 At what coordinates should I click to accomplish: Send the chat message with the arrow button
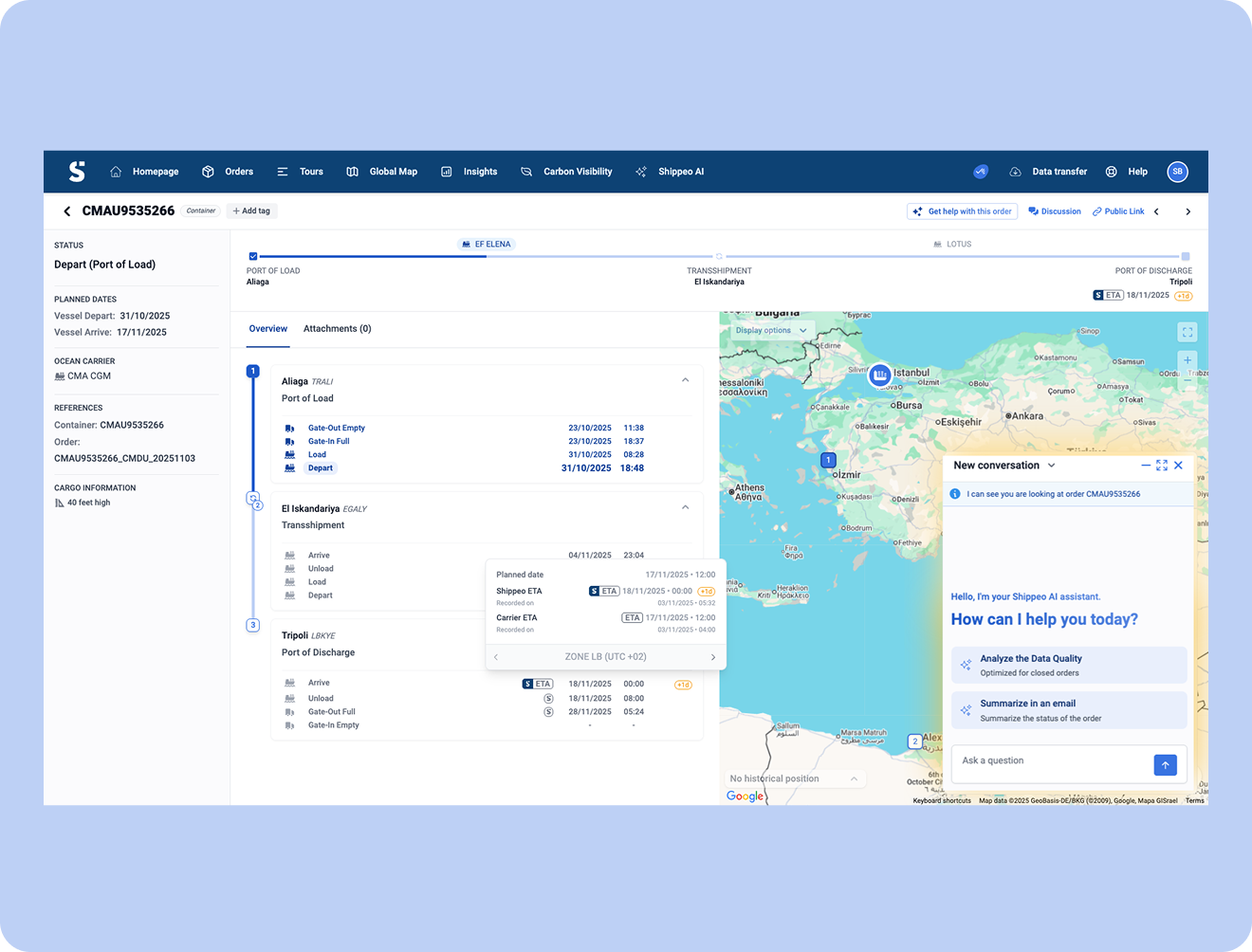pyautogui.click(x=1166, y=764)
